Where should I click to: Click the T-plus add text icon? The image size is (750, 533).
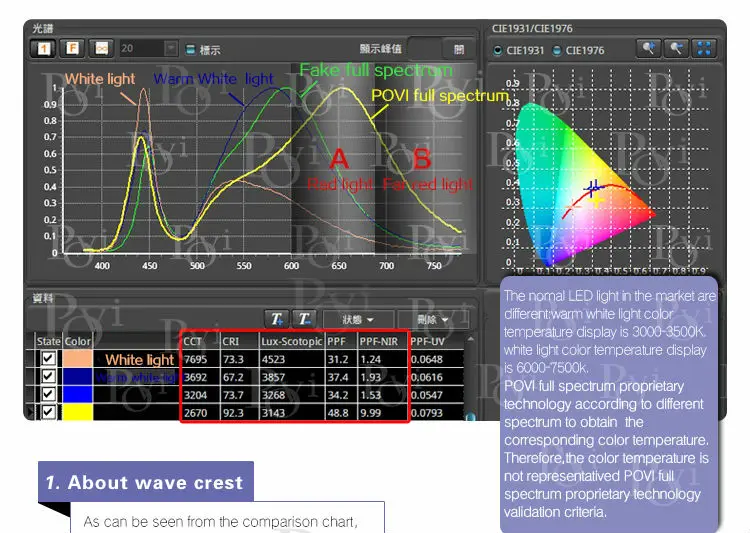277,319
